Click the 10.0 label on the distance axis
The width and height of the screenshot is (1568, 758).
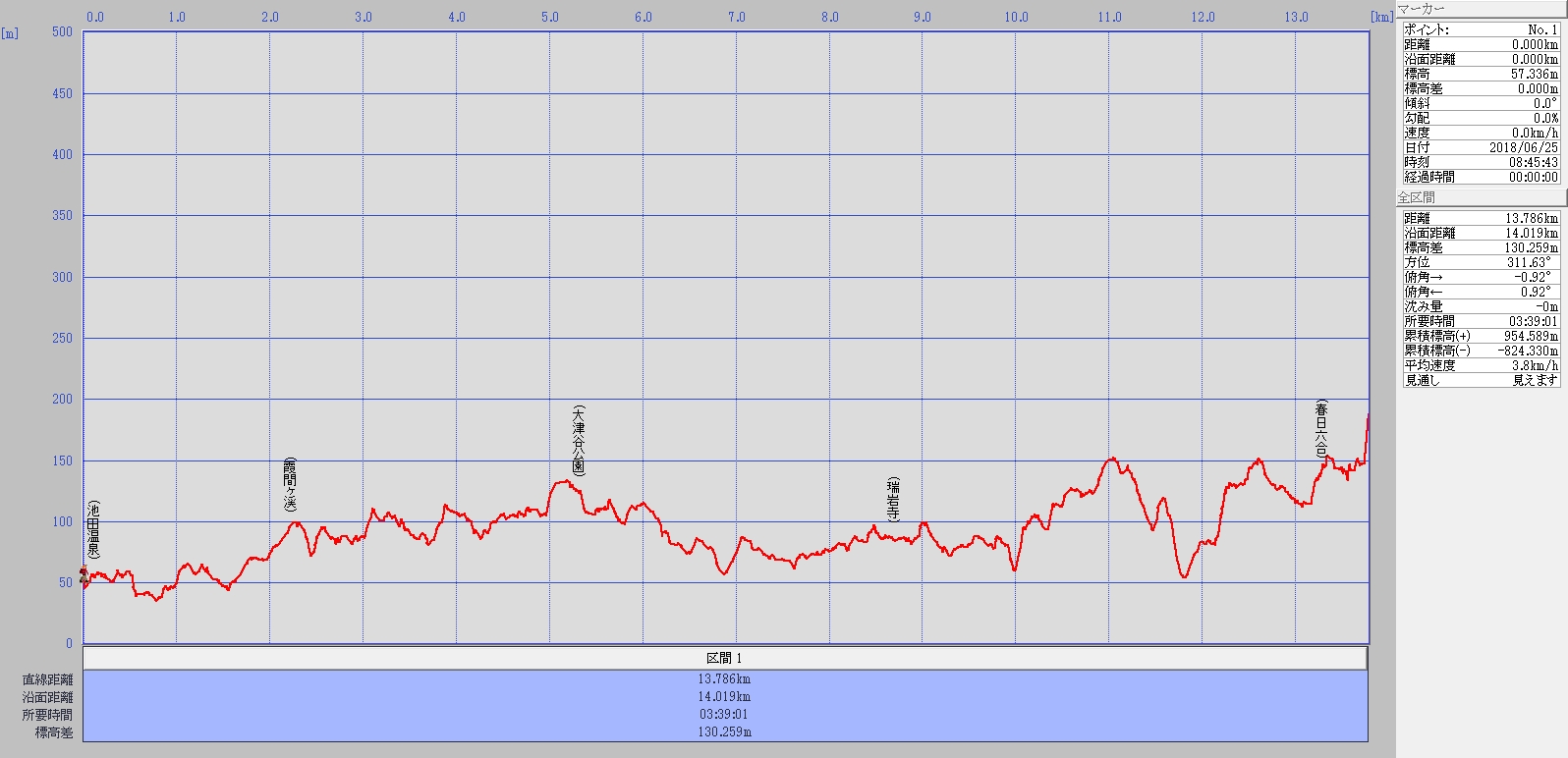point(1016,17)
